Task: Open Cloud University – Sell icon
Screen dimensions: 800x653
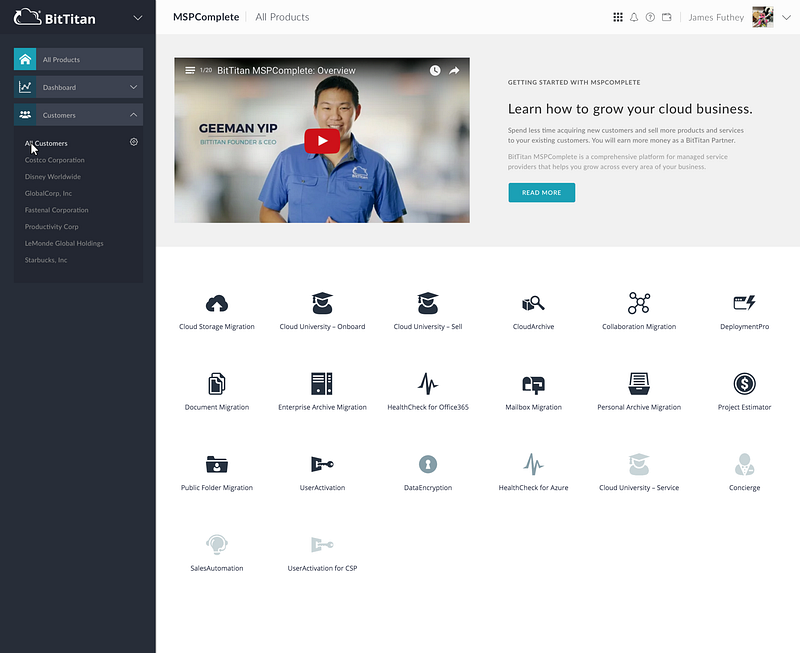Action: (428, 303)
